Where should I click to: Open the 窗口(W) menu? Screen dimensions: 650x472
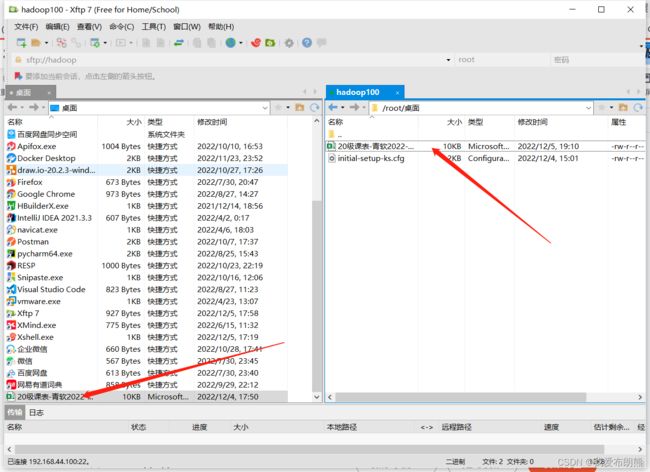tap(187, 27)
